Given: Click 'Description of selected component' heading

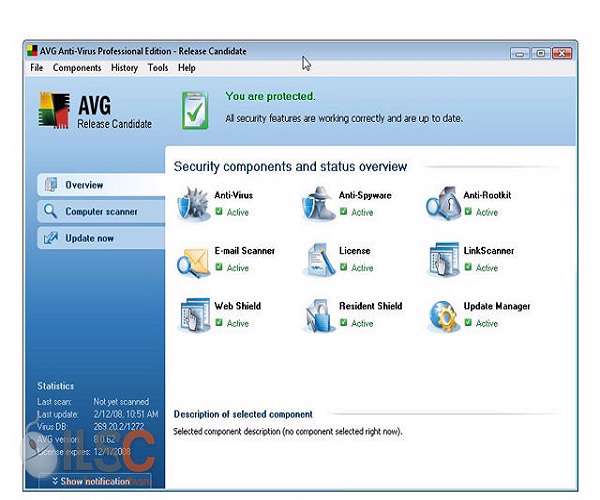Looking at the screenshot, I should [x=243, y=414].
